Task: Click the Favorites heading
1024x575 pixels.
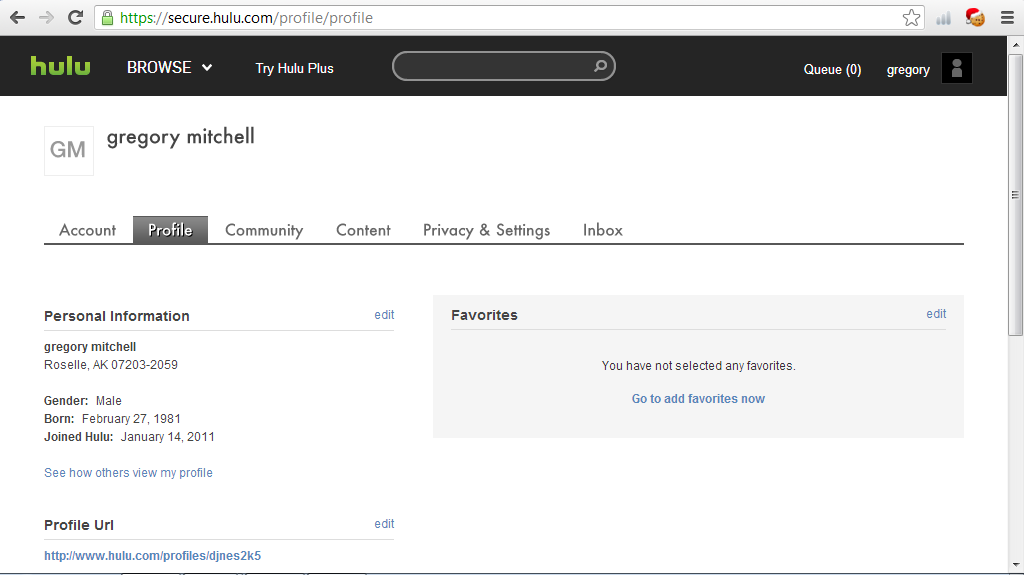Action: click(x=484, y=315)
